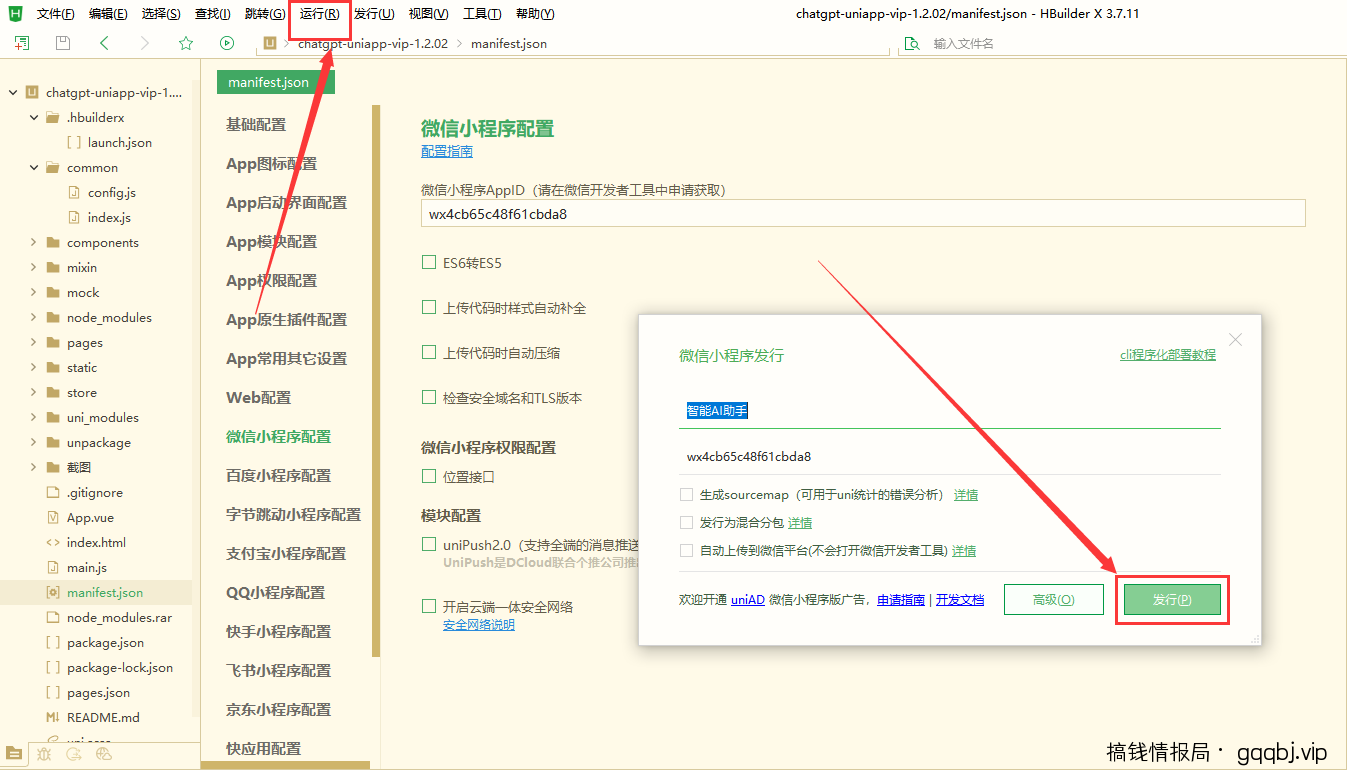Click the 发行(P) button in the dialog

point(1172,599)
